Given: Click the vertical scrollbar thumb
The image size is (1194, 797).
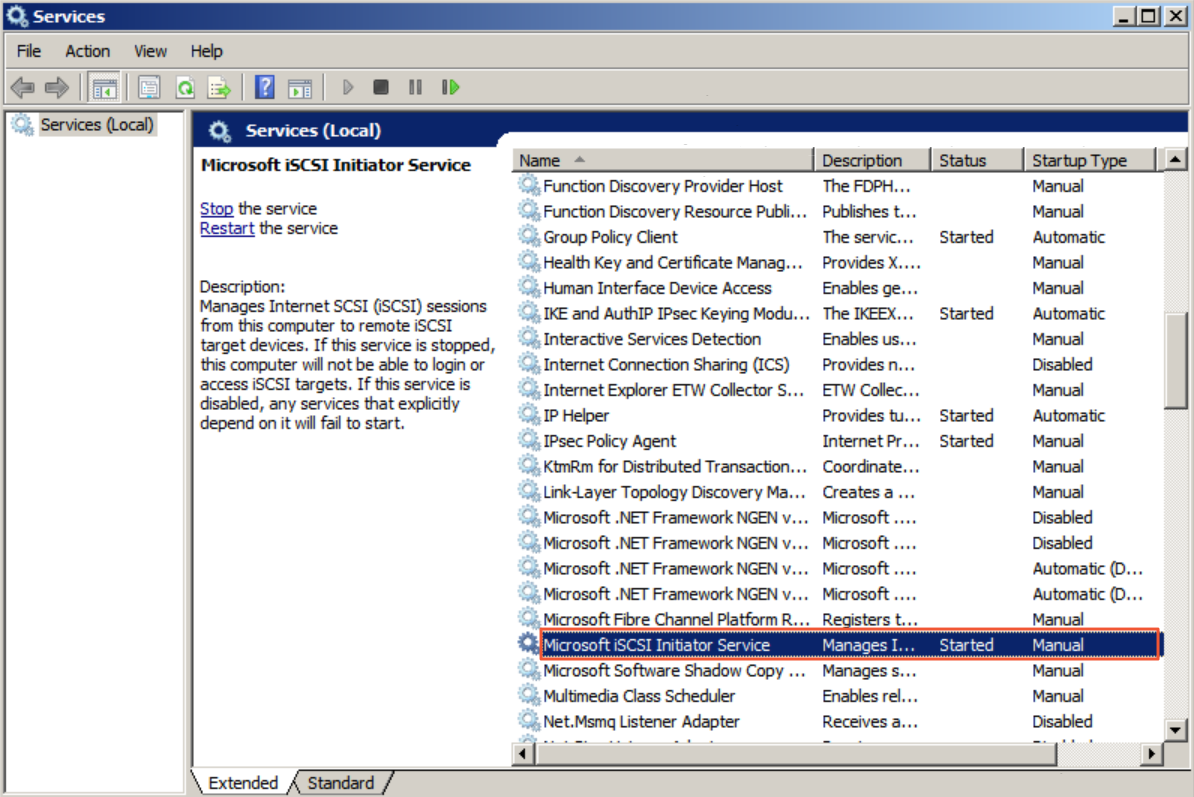Looking at the screenshot, I should click(1176, 361).
